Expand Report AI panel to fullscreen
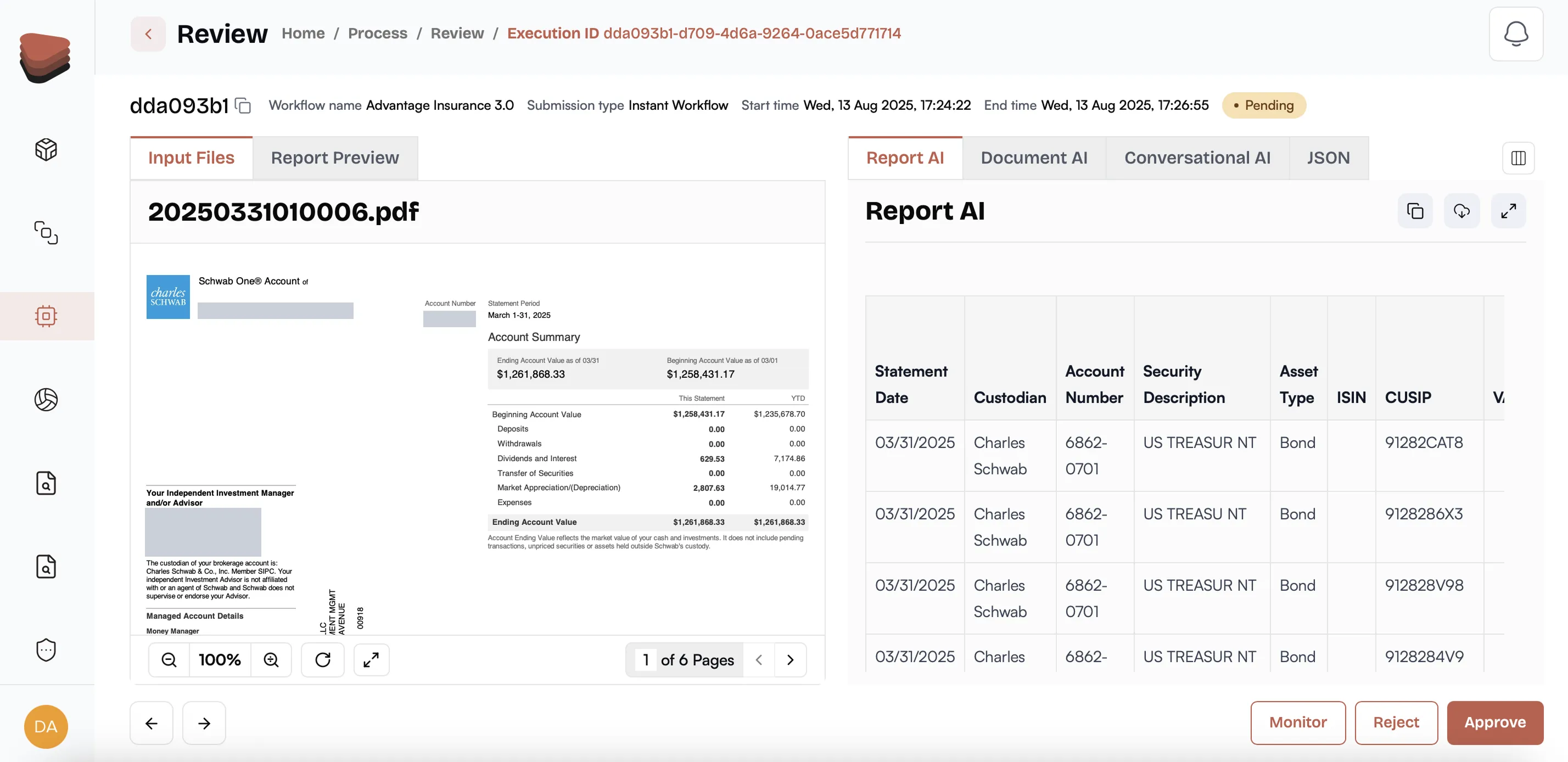 (x=1508, y=211)
